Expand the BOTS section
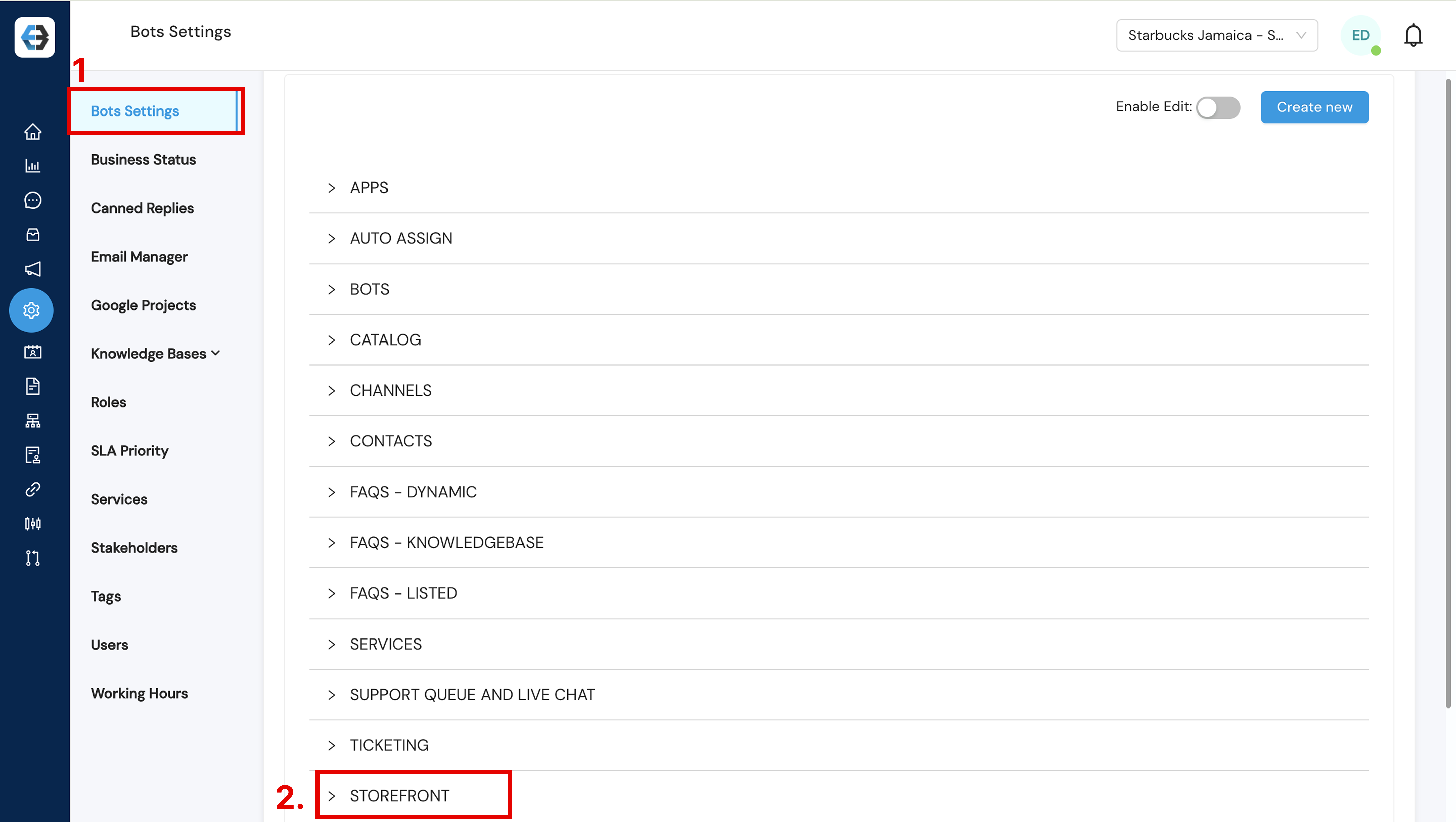Image resolution: width=1456 pixels, height=822 pixels. click(839, 289)
